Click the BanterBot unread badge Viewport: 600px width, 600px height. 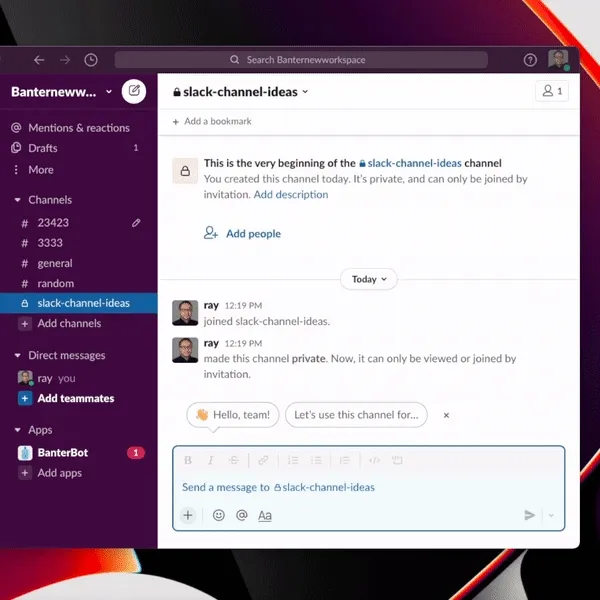[136, 453]
